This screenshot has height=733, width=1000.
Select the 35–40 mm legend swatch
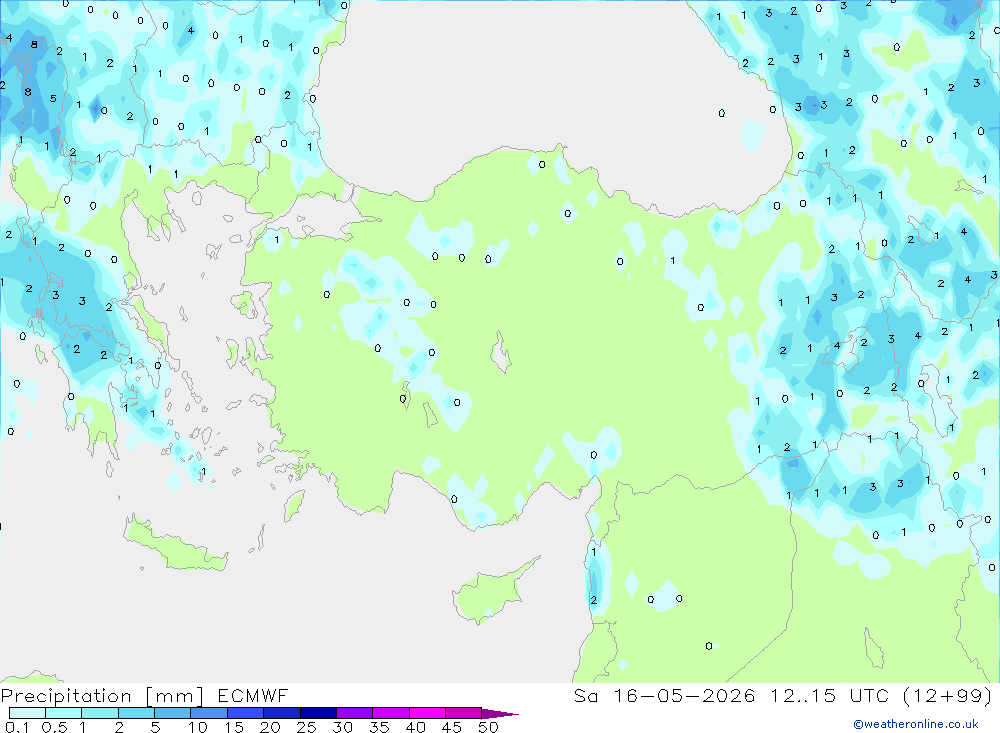(390, 713)
